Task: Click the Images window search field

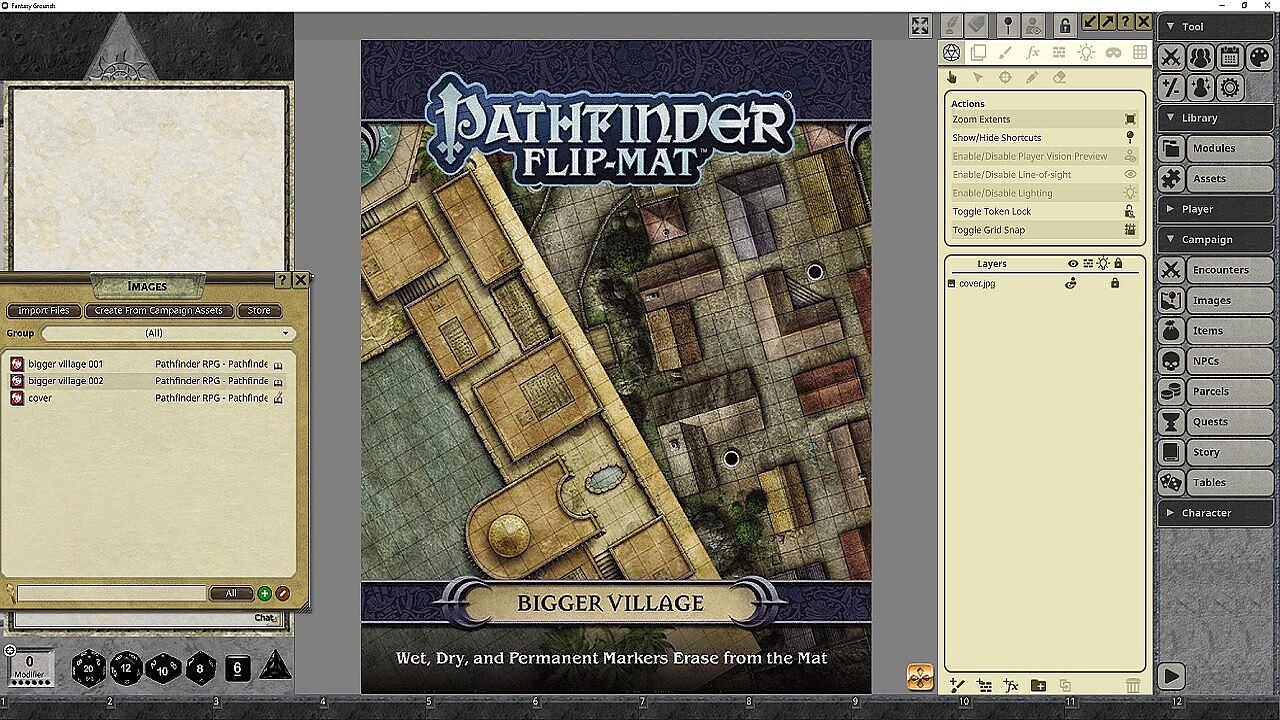Action: (112, 593)
